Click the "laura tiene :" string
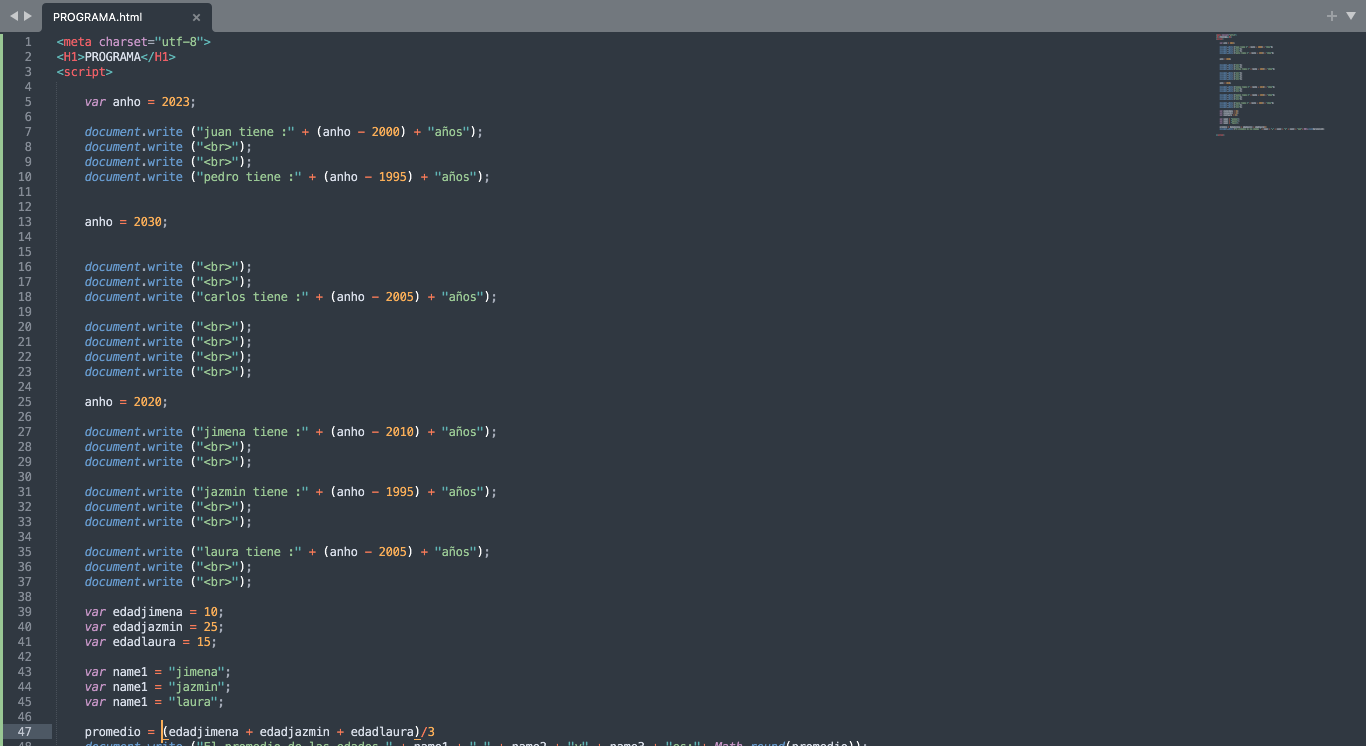 tap(249, 552)
